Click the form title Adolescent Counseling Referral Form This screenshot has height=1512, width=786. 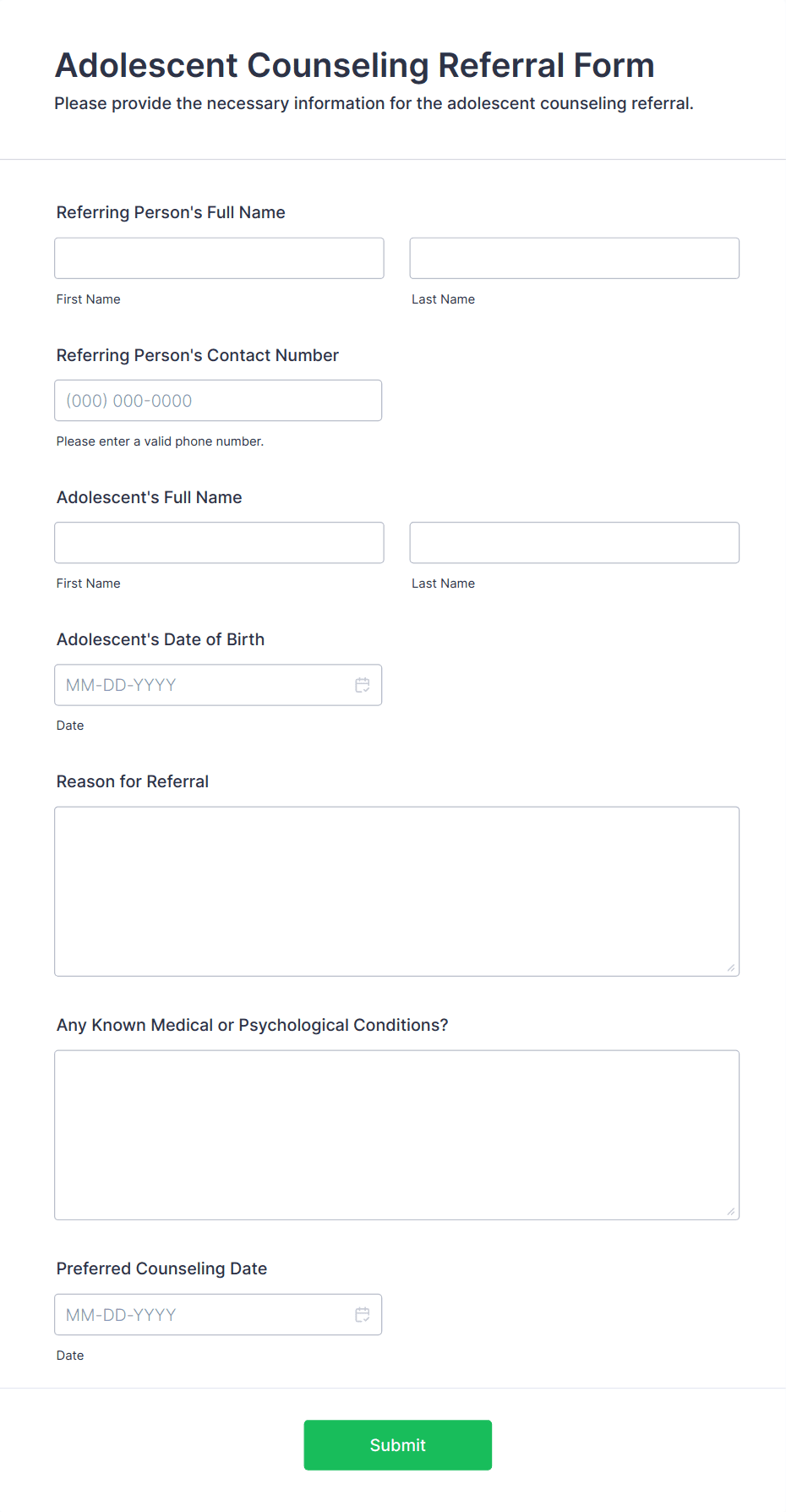click(x=353, y=65)
